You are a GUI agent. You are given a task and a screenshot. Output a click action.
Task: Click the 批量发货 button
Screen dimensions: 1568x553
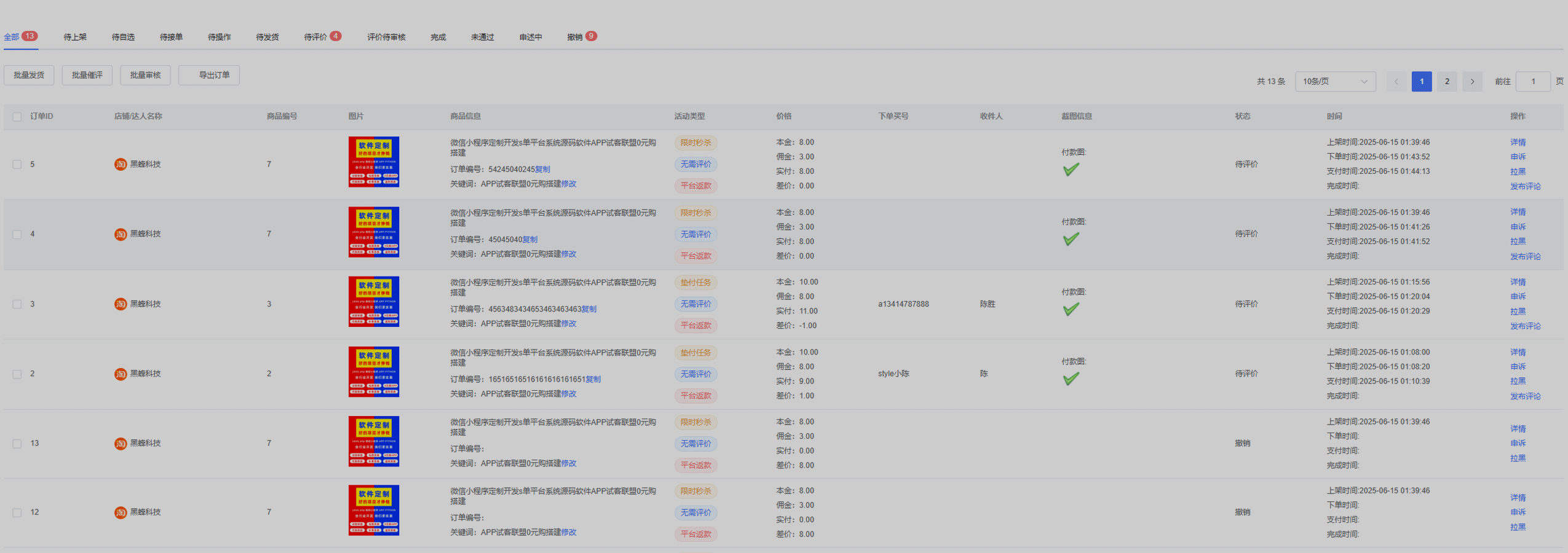29,75
